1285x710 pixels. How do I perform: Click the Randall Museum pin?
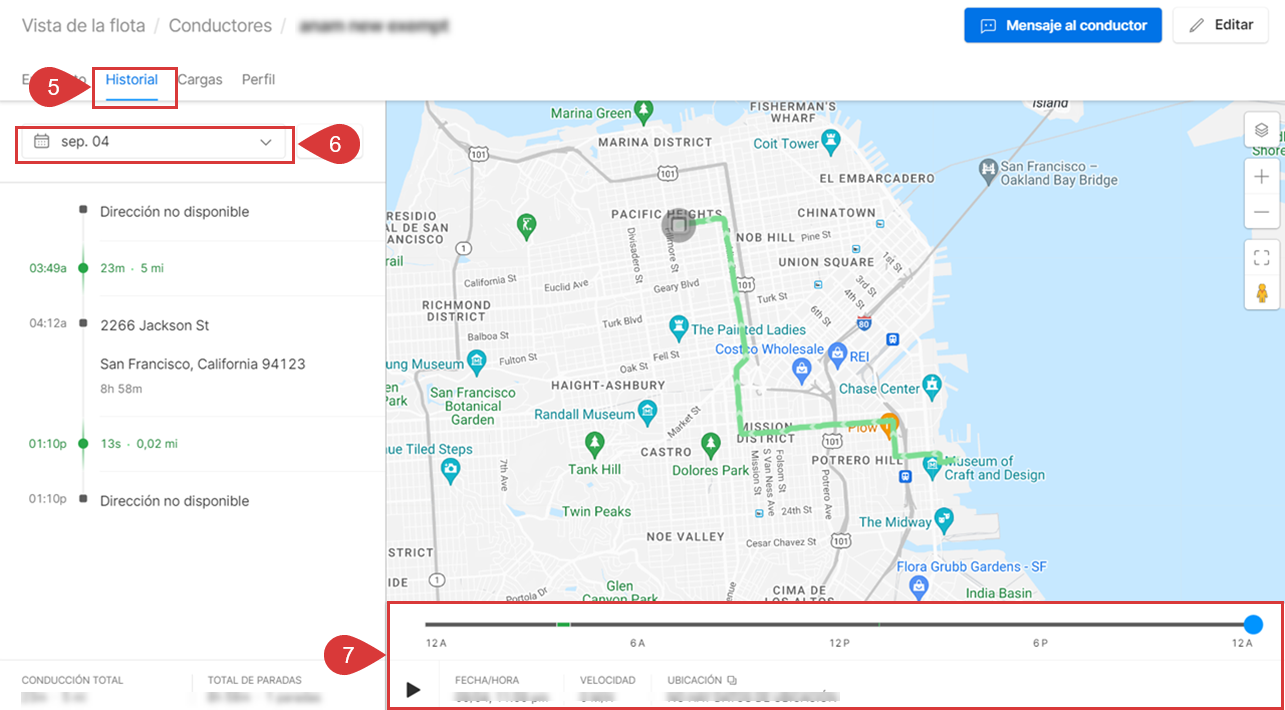click(647, 411)
